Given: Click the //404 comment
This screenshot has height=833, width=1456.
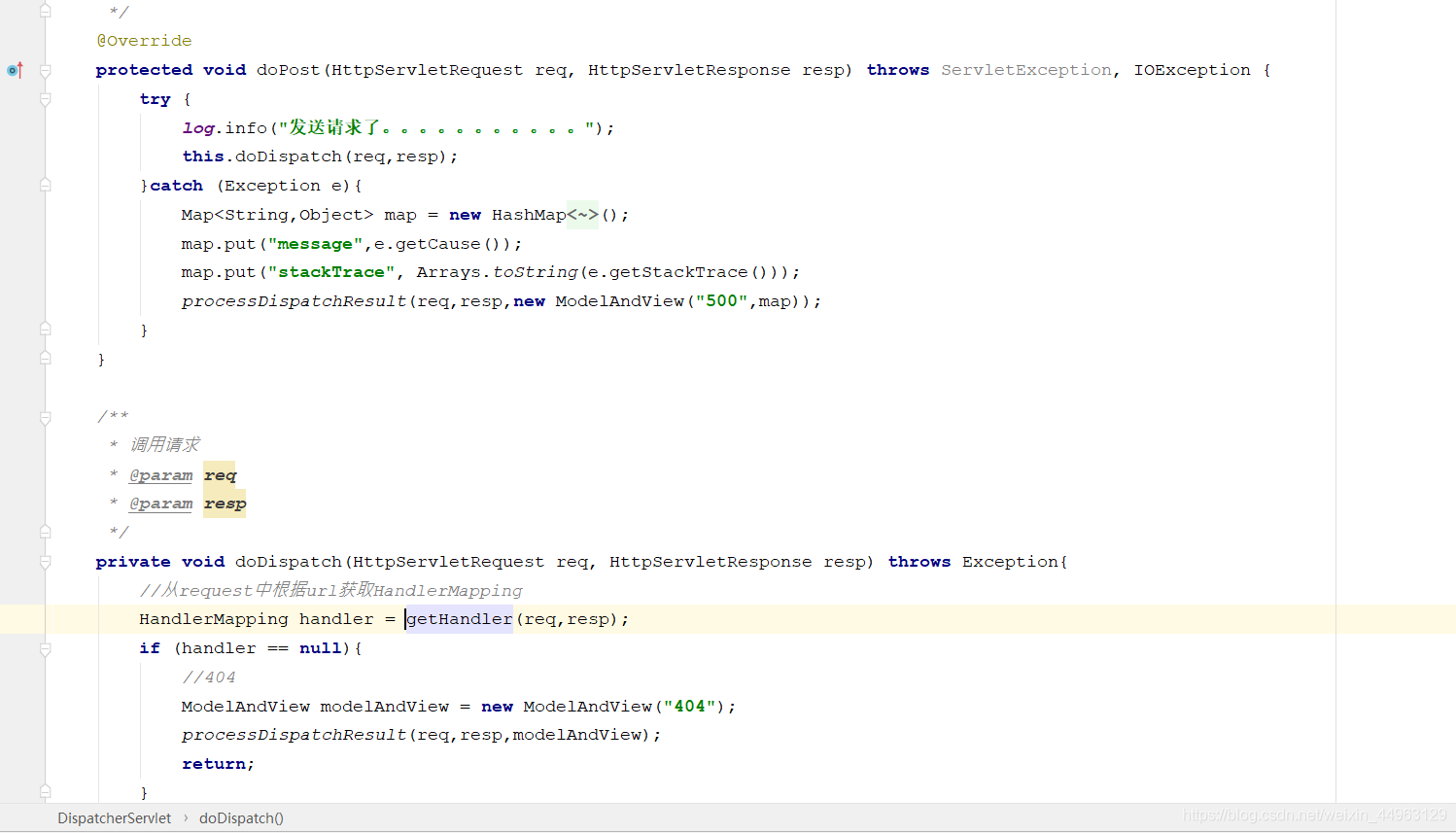Looking at the screenshot, I should click(x=208, y=677).
